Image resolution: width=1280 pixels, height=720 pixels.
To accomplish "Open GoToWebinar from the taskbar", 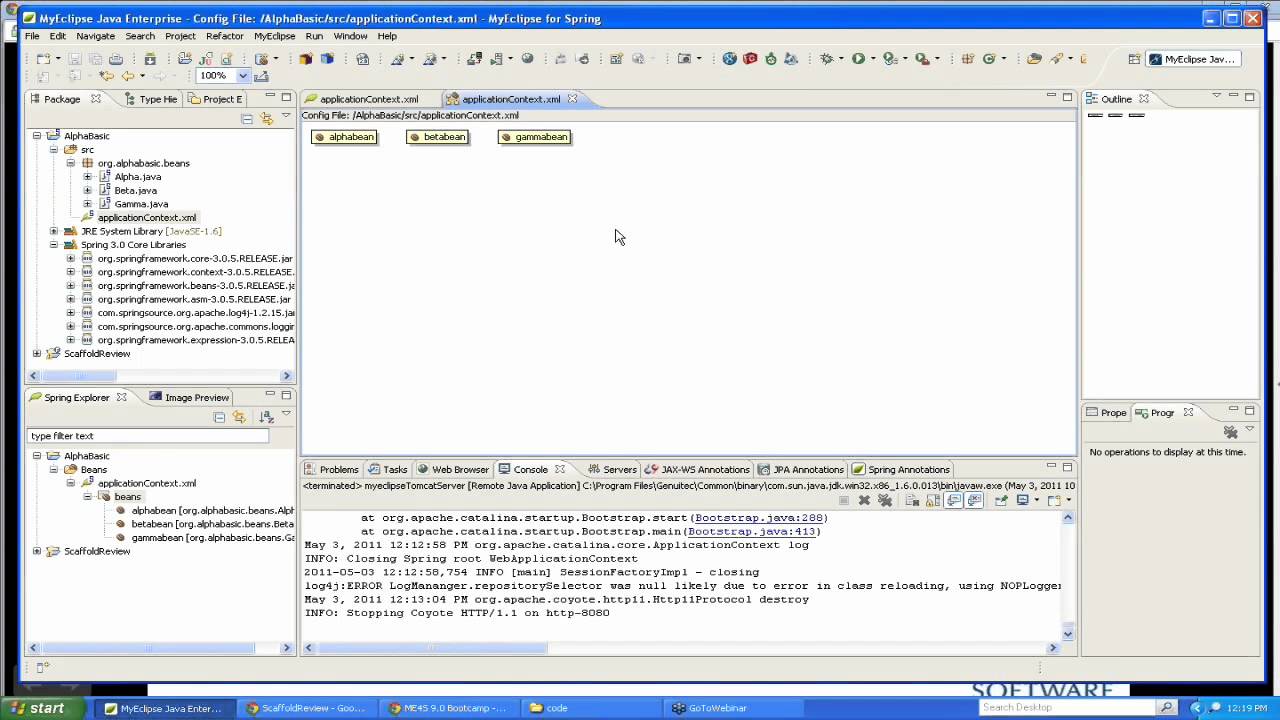I will (x=717, y=708).
